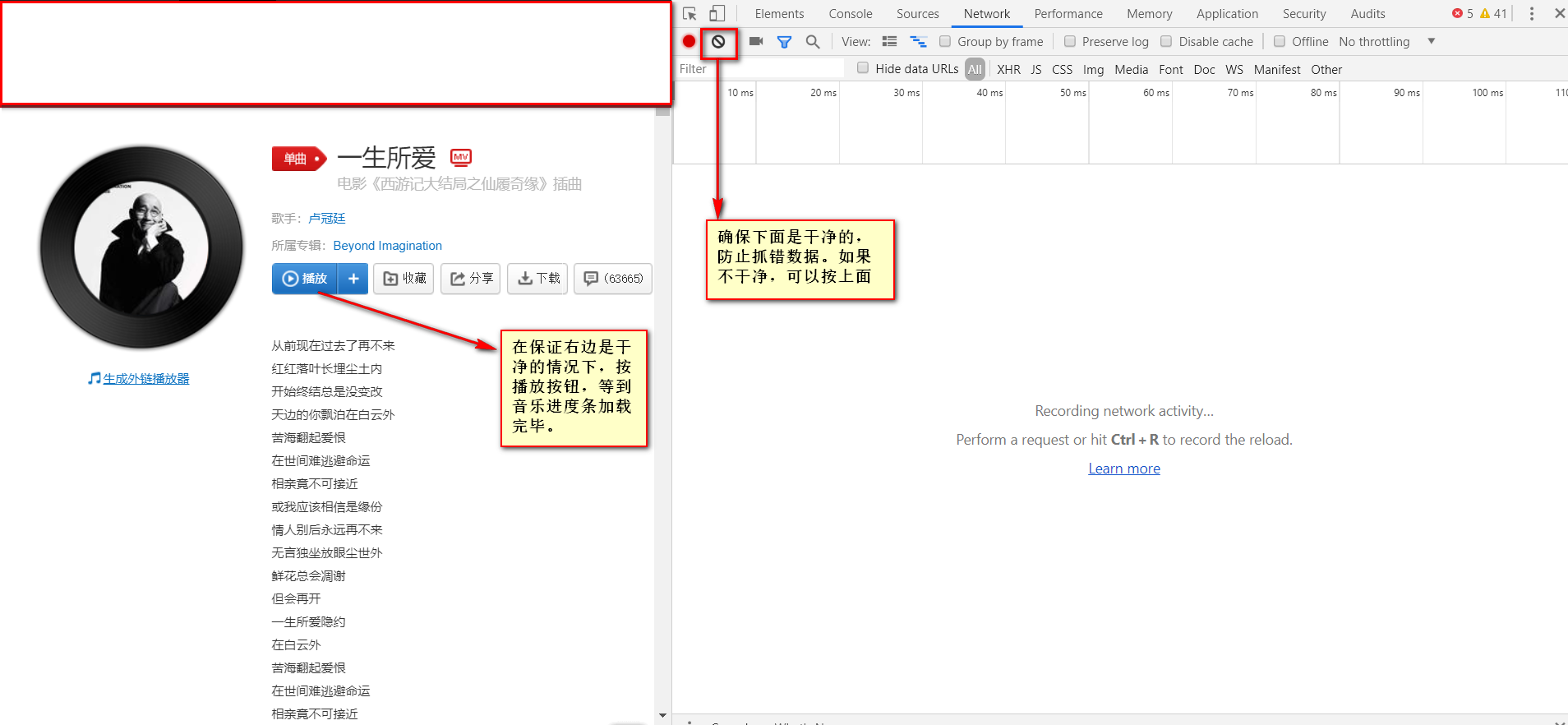Image resolution: width=1568 pixels, height=725 pixels.
Task: Click the 50 ms timeline marker
Action: (x=1072, y=93)
